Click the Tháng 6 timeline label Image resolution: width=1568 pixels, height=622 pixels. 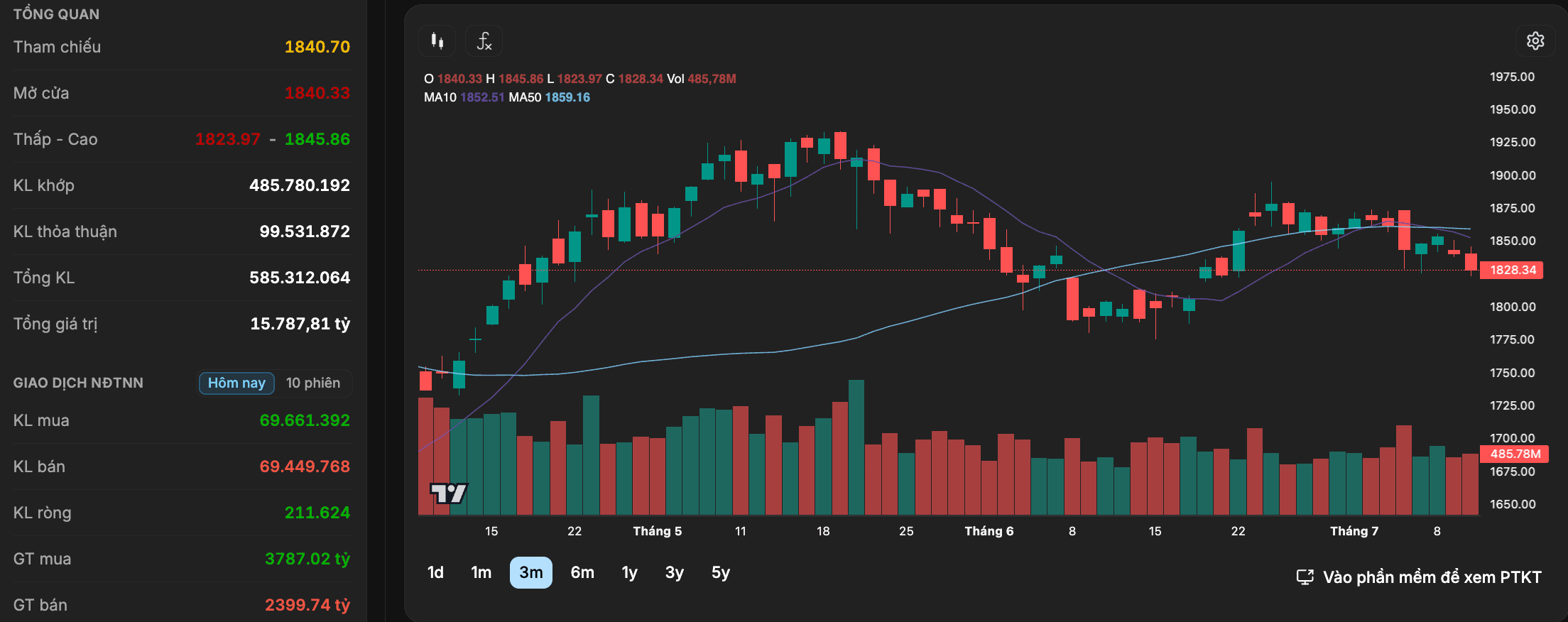point(989,531)
